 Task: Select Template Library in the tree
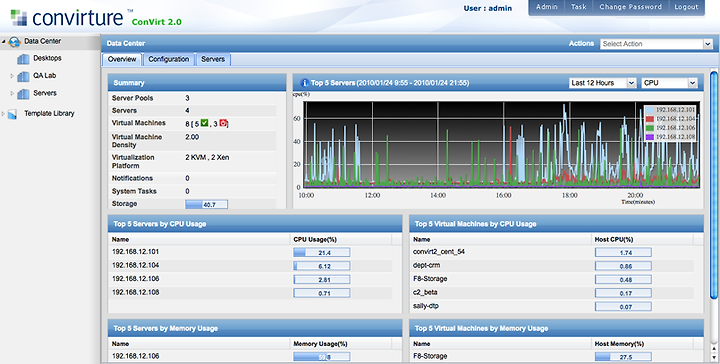pyautogui.click(x=49, y=113)
